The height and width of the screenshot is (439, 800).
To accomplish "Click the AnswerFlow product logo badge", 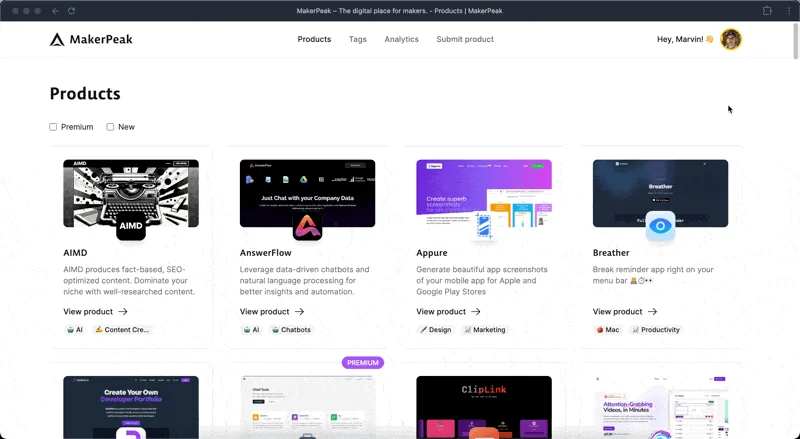I will point(307,226).
